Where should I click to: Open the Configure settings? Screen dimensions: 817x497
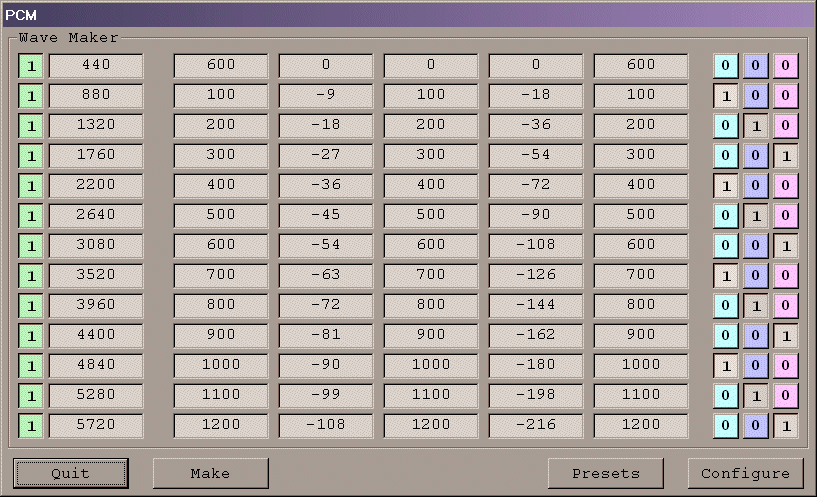coord(745,473)
